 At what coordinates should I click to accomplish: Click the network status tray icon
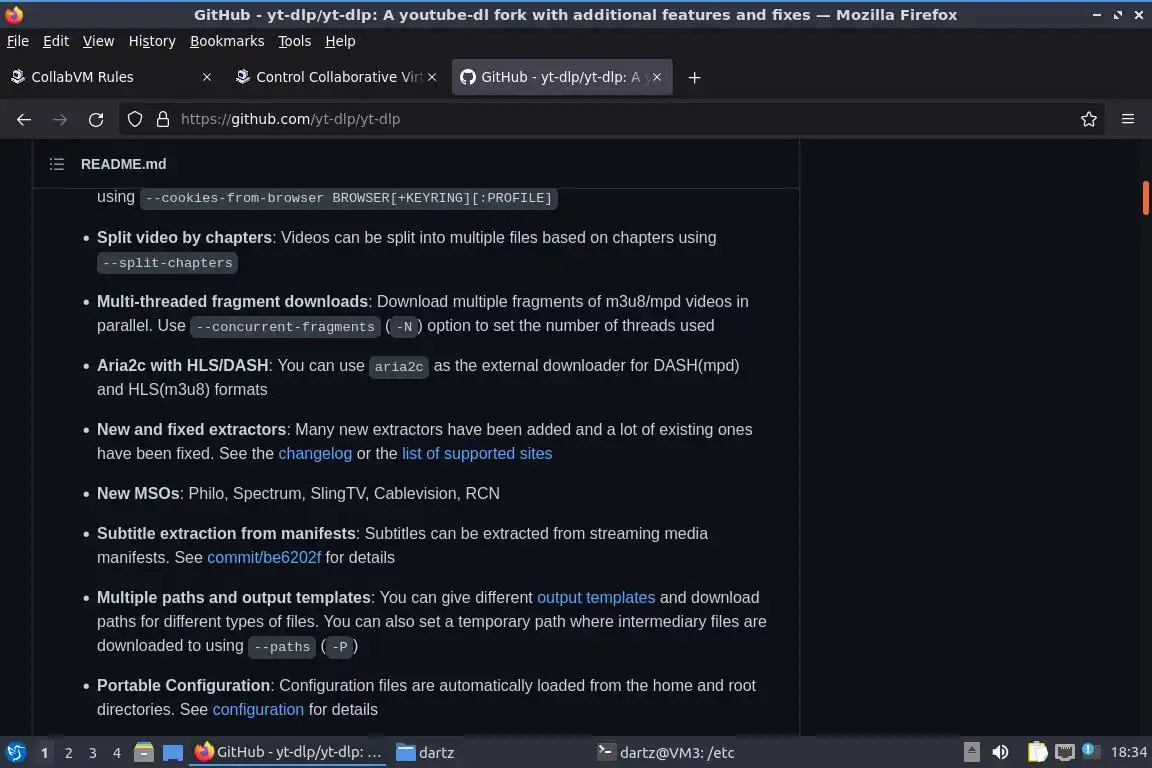(x=1065, y=752)
